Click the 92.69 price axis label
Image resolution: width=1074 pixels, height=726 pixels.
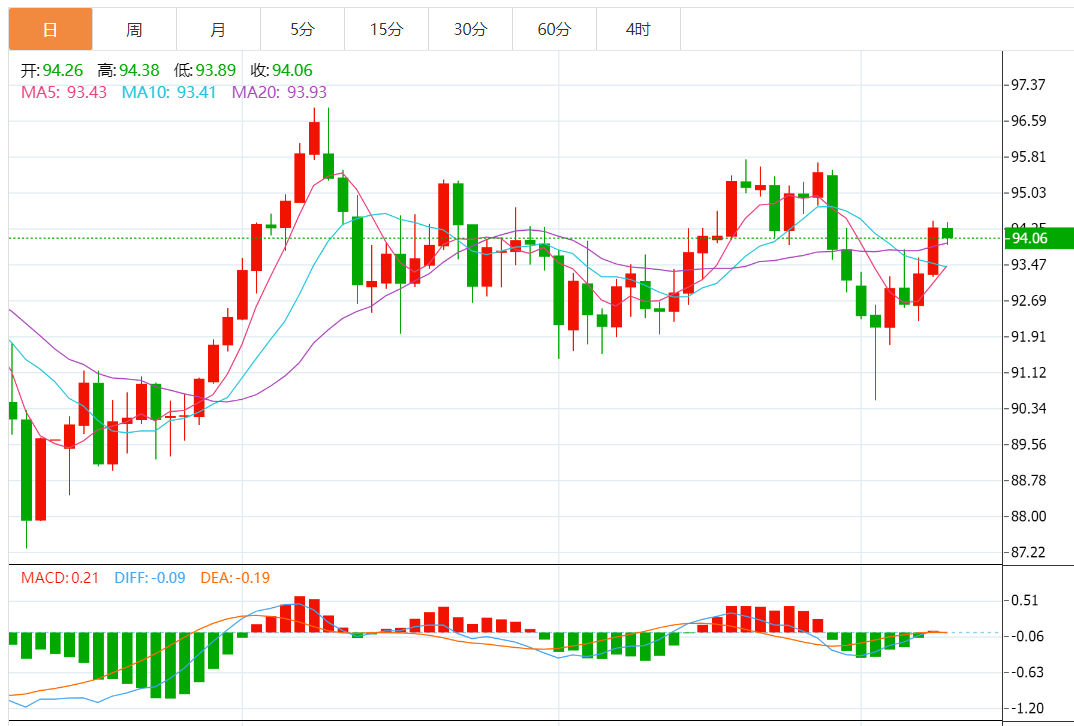coord(1029,301)
